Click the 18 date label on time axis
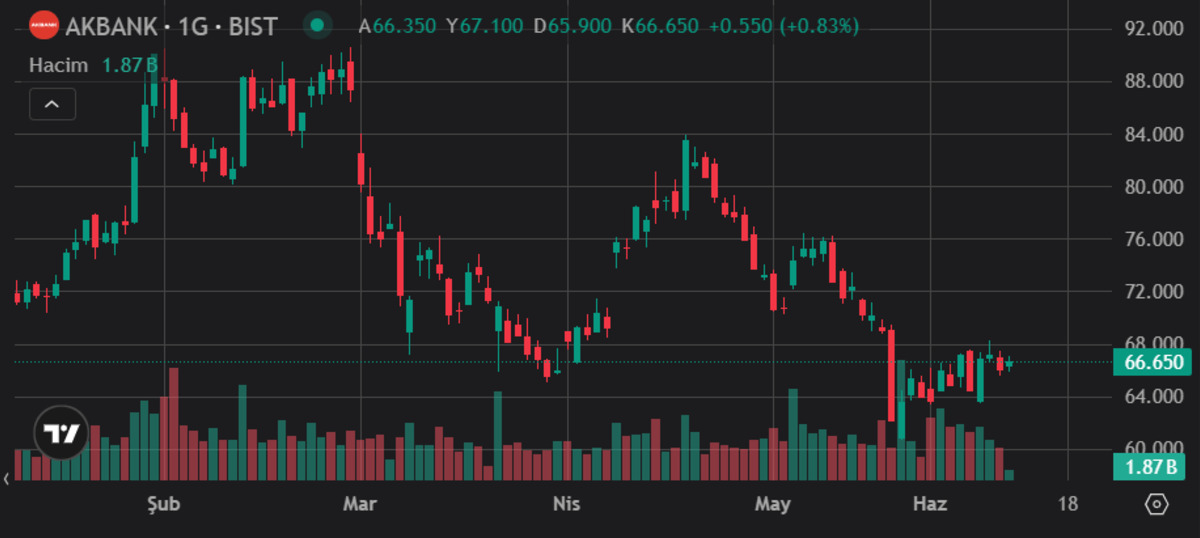1200x538 pixels. [1068, 504]
